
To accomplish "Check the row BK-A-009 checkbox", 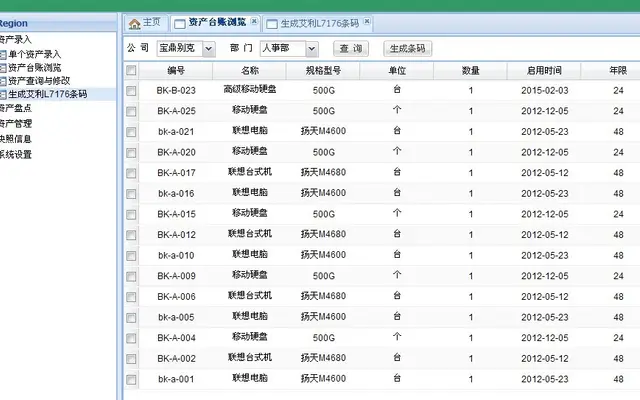I will coord(131,276).
